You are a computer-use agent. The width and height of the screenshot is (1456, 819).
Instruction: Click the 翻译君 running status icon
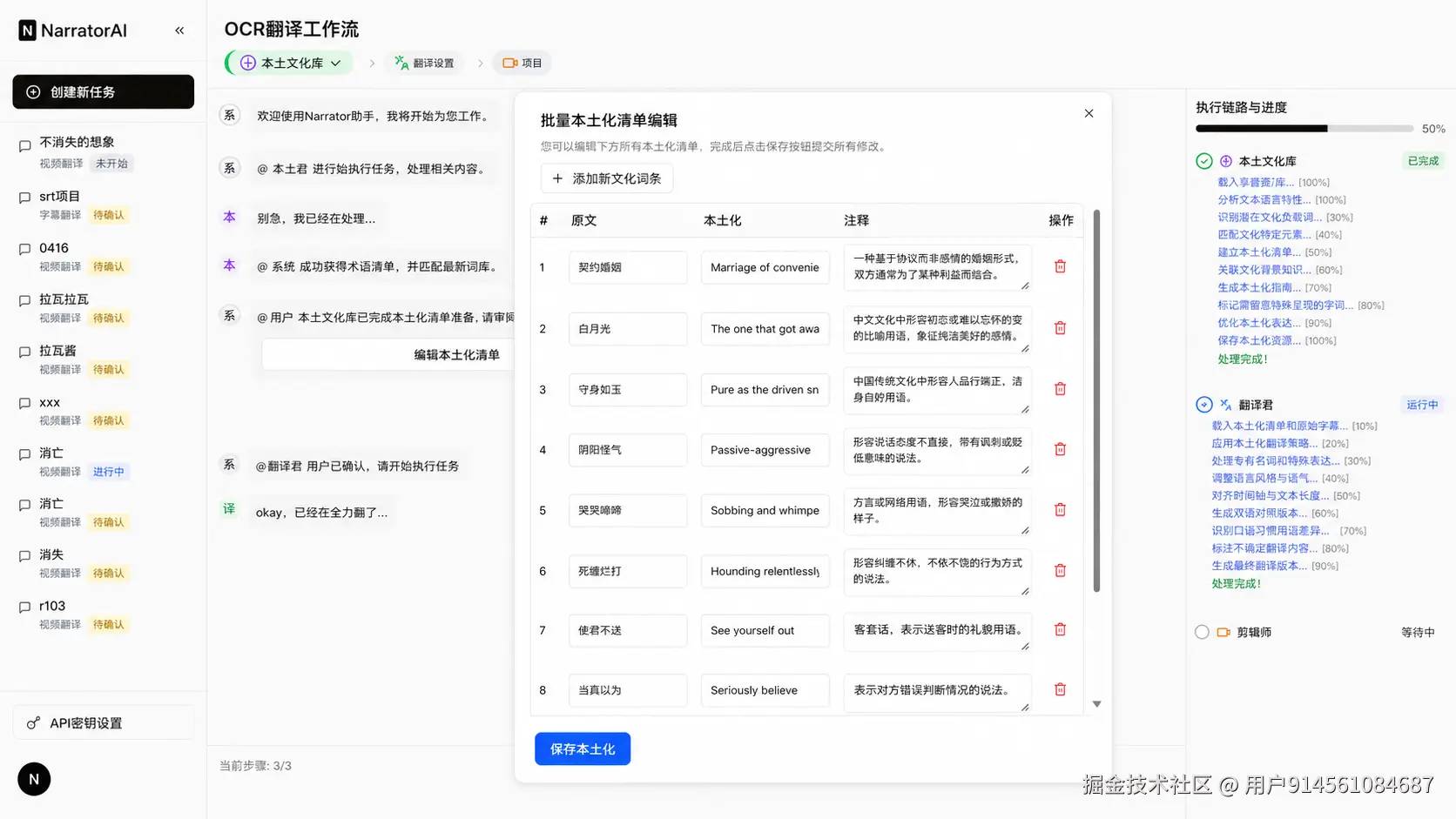click(x=1204, y=405)
